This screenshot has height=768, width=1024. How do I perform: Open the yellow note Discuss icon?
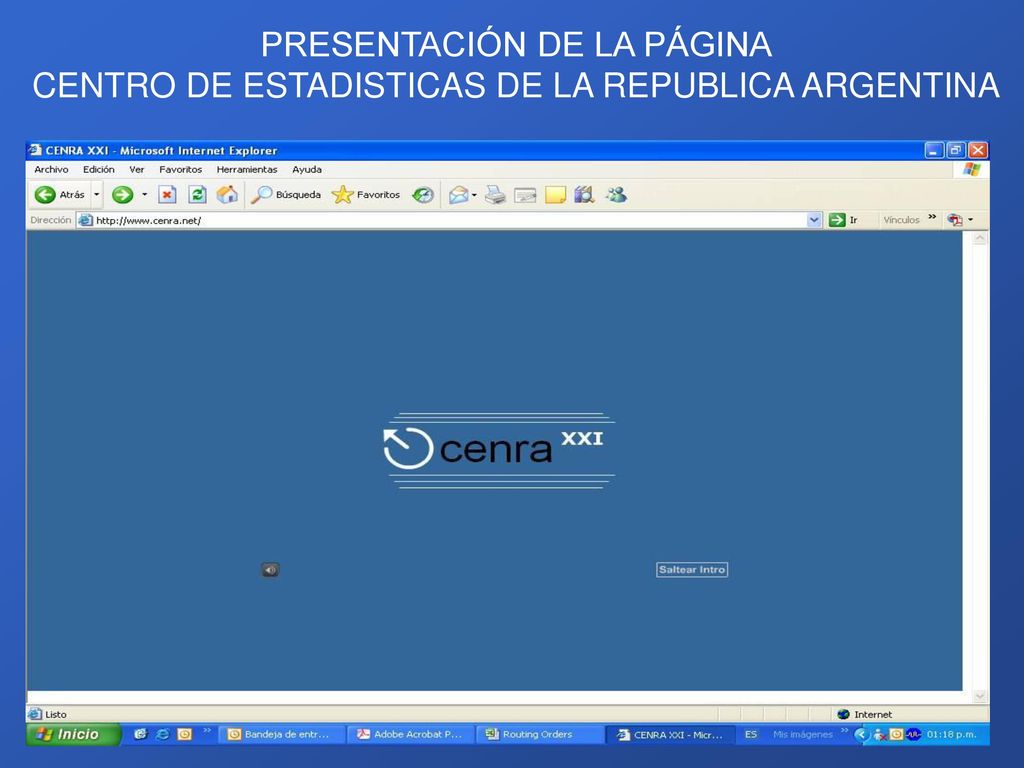click(555, 195)
